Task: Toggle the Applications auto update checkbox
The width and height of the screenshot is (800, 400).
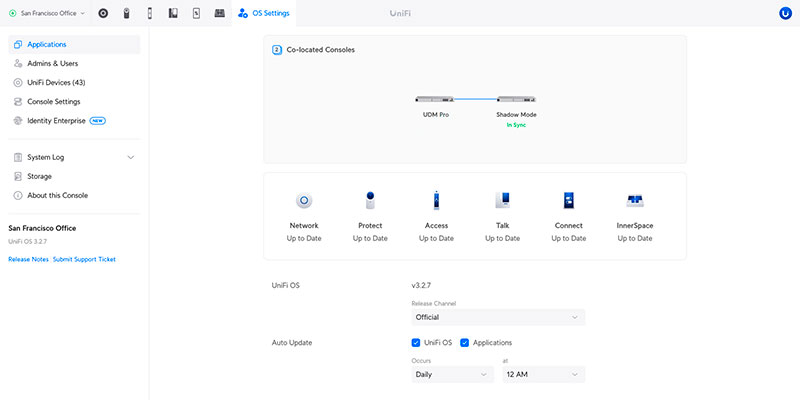Action: point(465,343)
